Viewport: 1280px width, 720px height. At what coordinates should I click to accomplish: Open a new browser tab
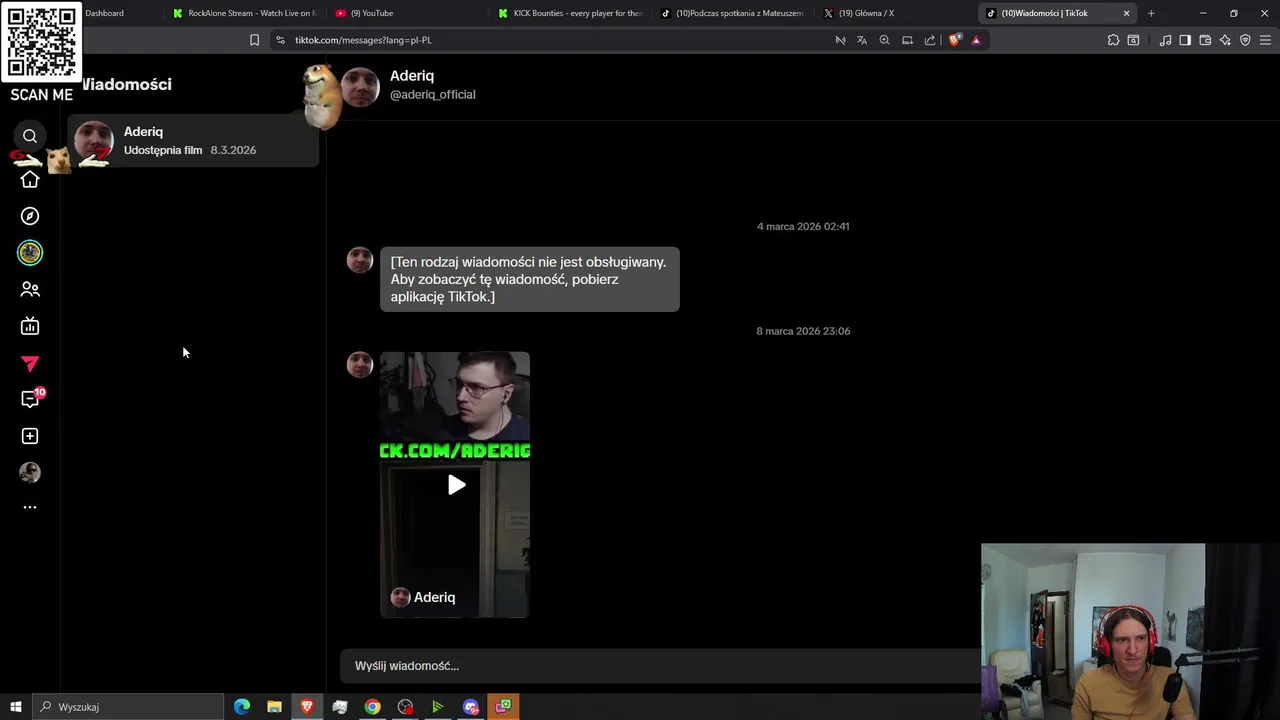1151,13
